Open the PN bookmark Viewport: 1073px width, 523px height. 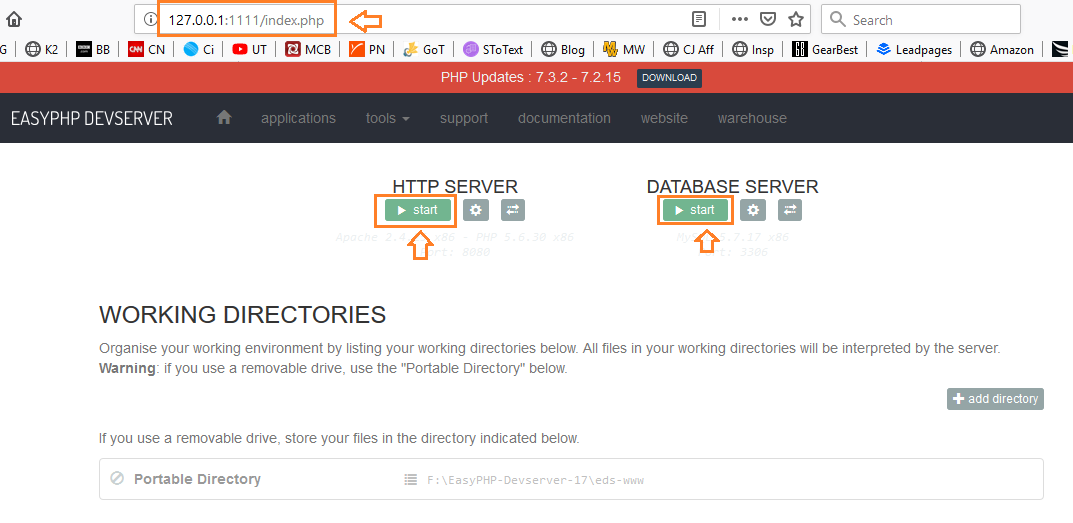pos(367,49)
